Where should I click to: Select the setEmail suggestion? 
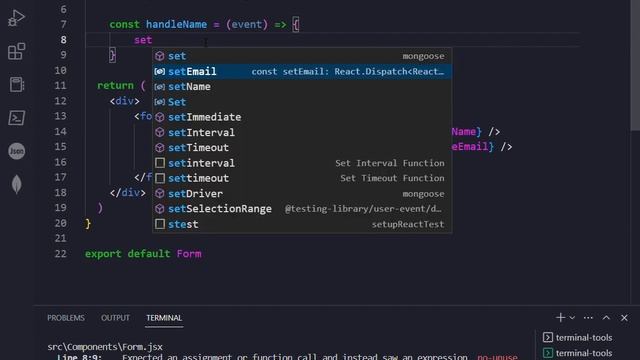pyautogui.click(x=302, y=71)
